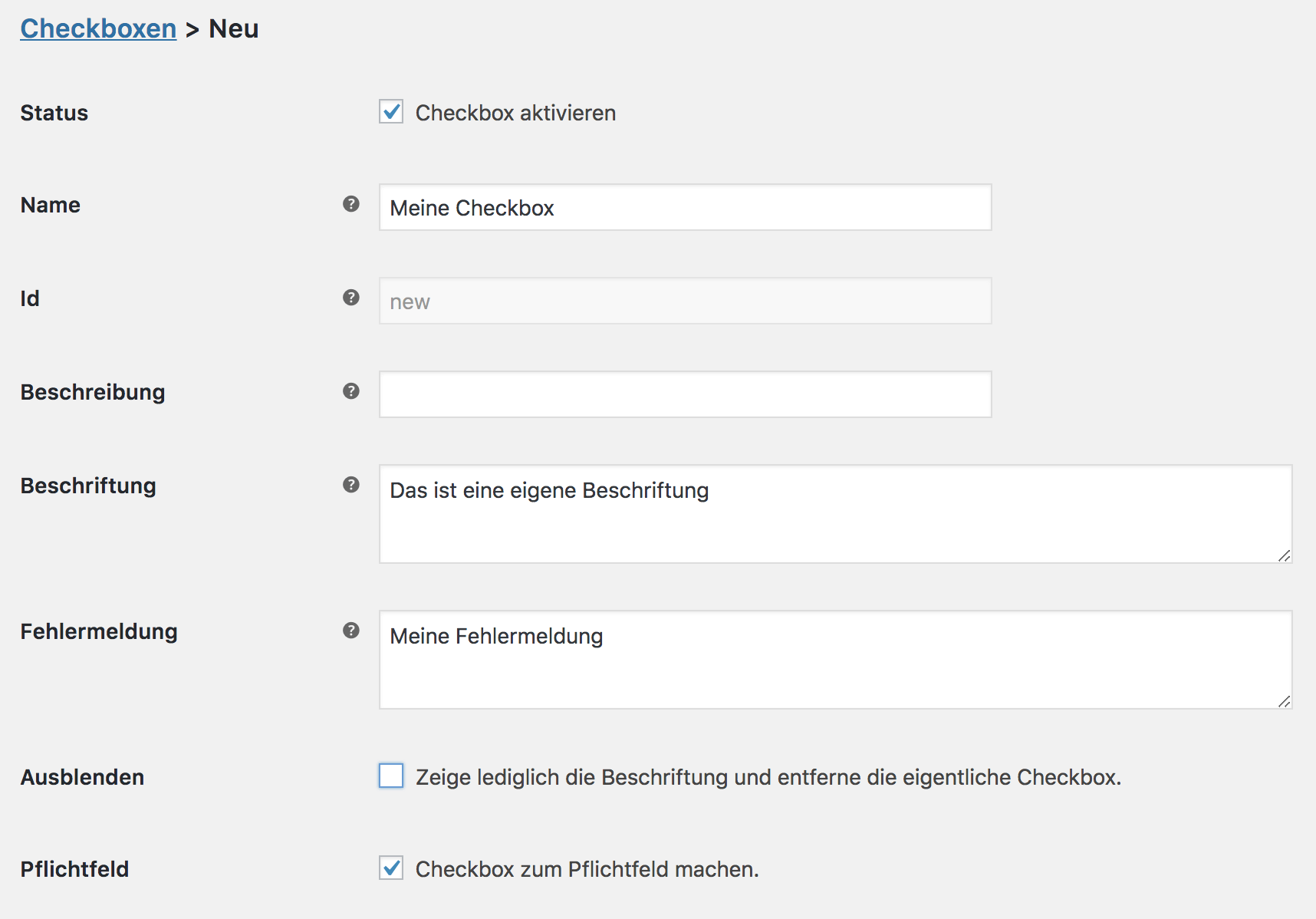Image resolution: width=1316 pixels, height=919 pixels.
Task: Click the help icon beside Id
Action: [351, 298]
